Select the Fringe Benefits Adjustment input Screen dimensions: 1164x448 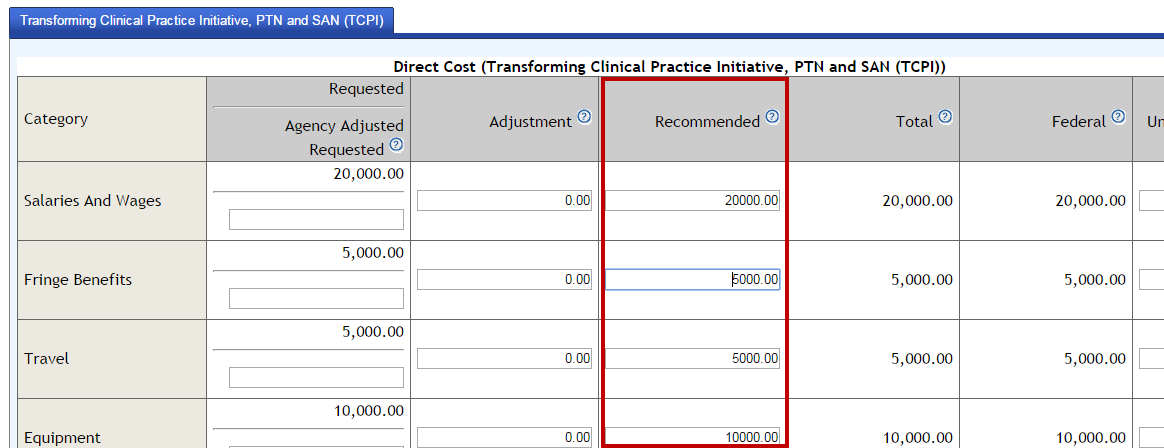[x=505, y=280]
